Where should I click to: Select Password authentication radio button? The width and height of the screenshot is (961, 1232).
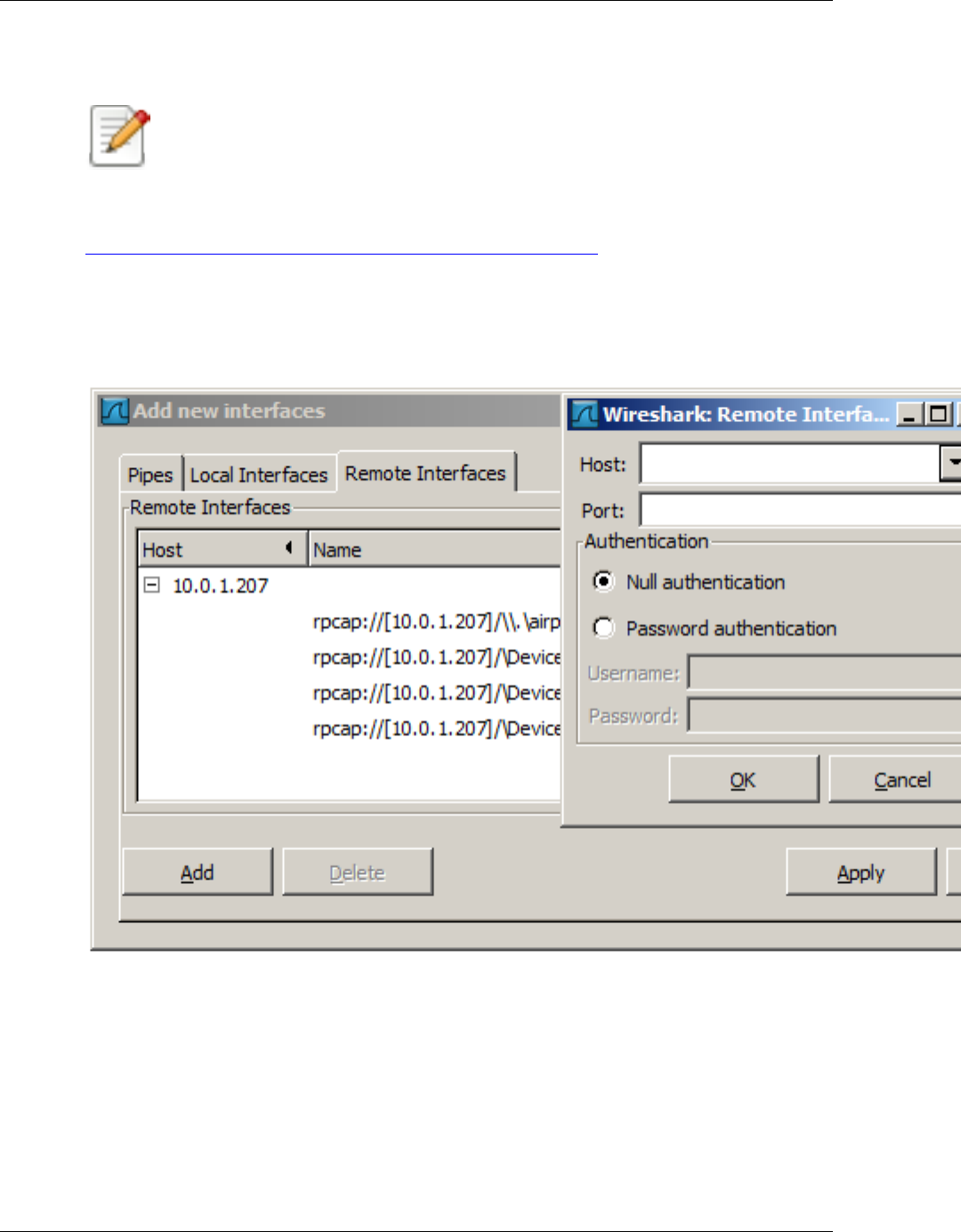[603, 628]
